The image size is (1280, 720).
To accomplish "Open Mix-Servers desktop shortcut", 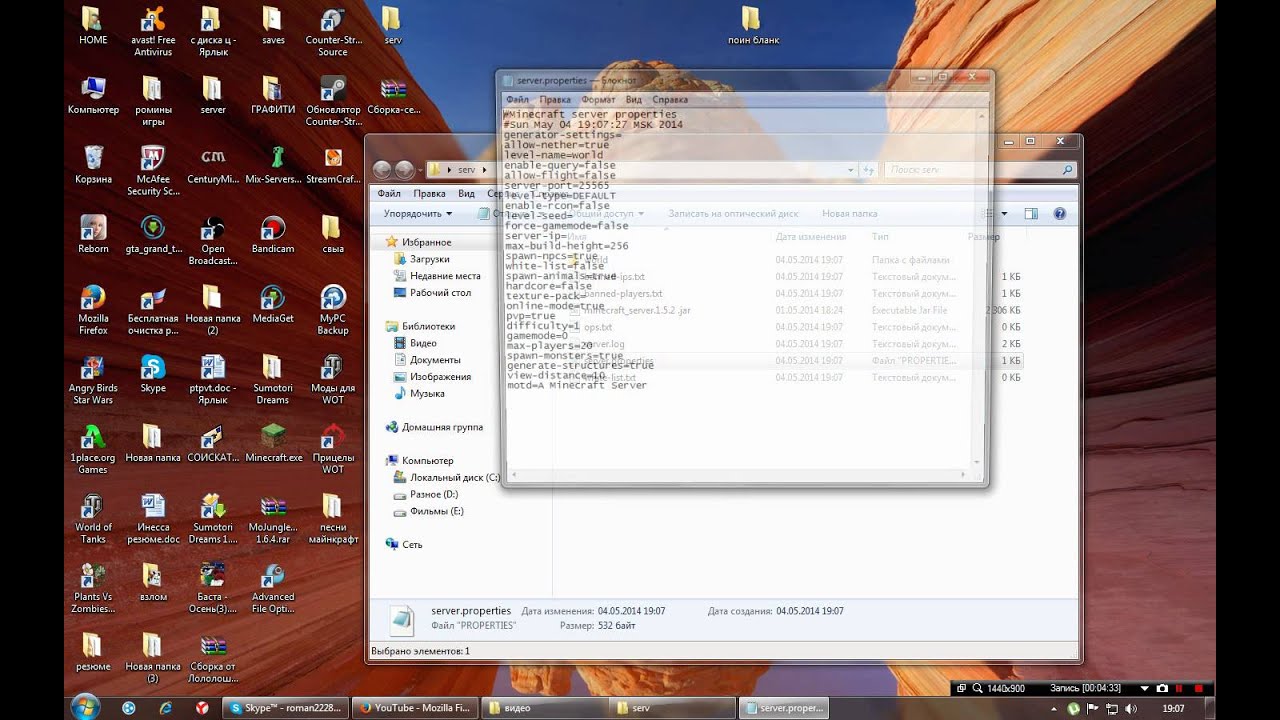I will coord(273,165).
